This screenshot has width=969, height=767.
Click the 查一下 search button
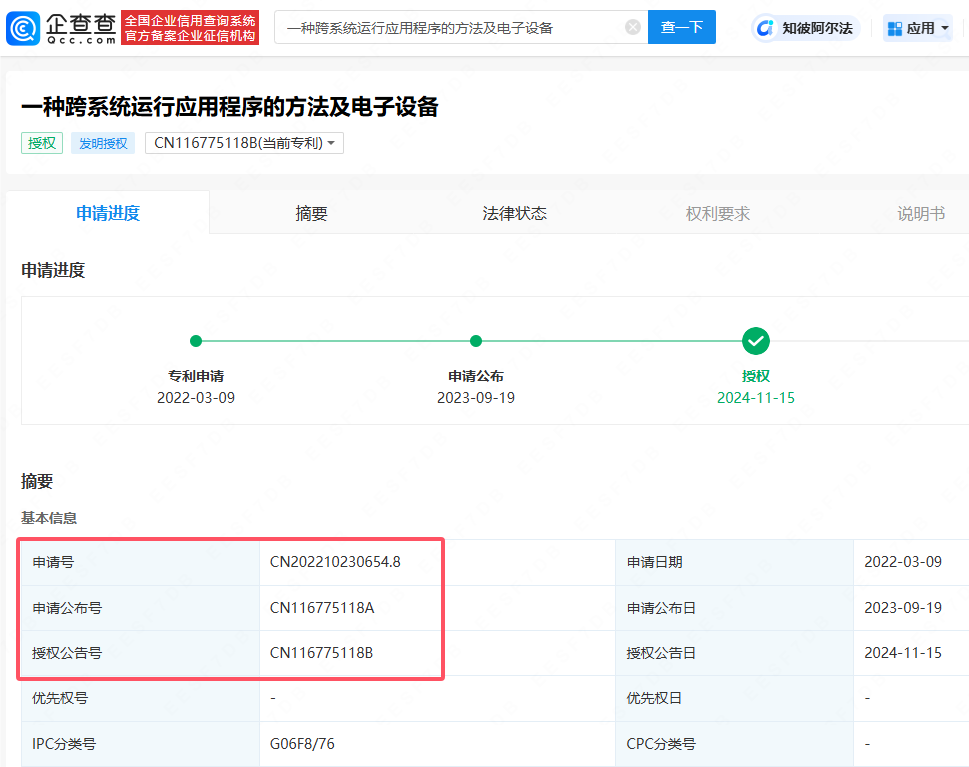(x=682, y=27)
